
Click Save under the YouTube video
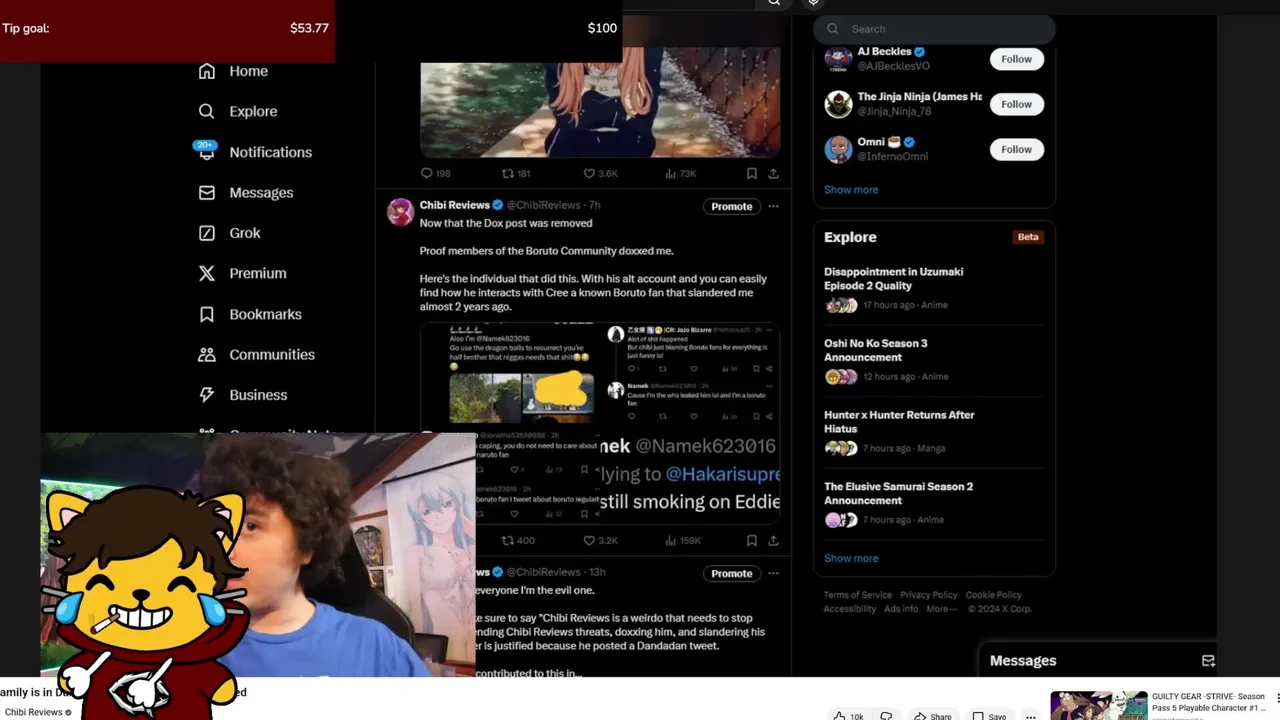pos(989,716)
